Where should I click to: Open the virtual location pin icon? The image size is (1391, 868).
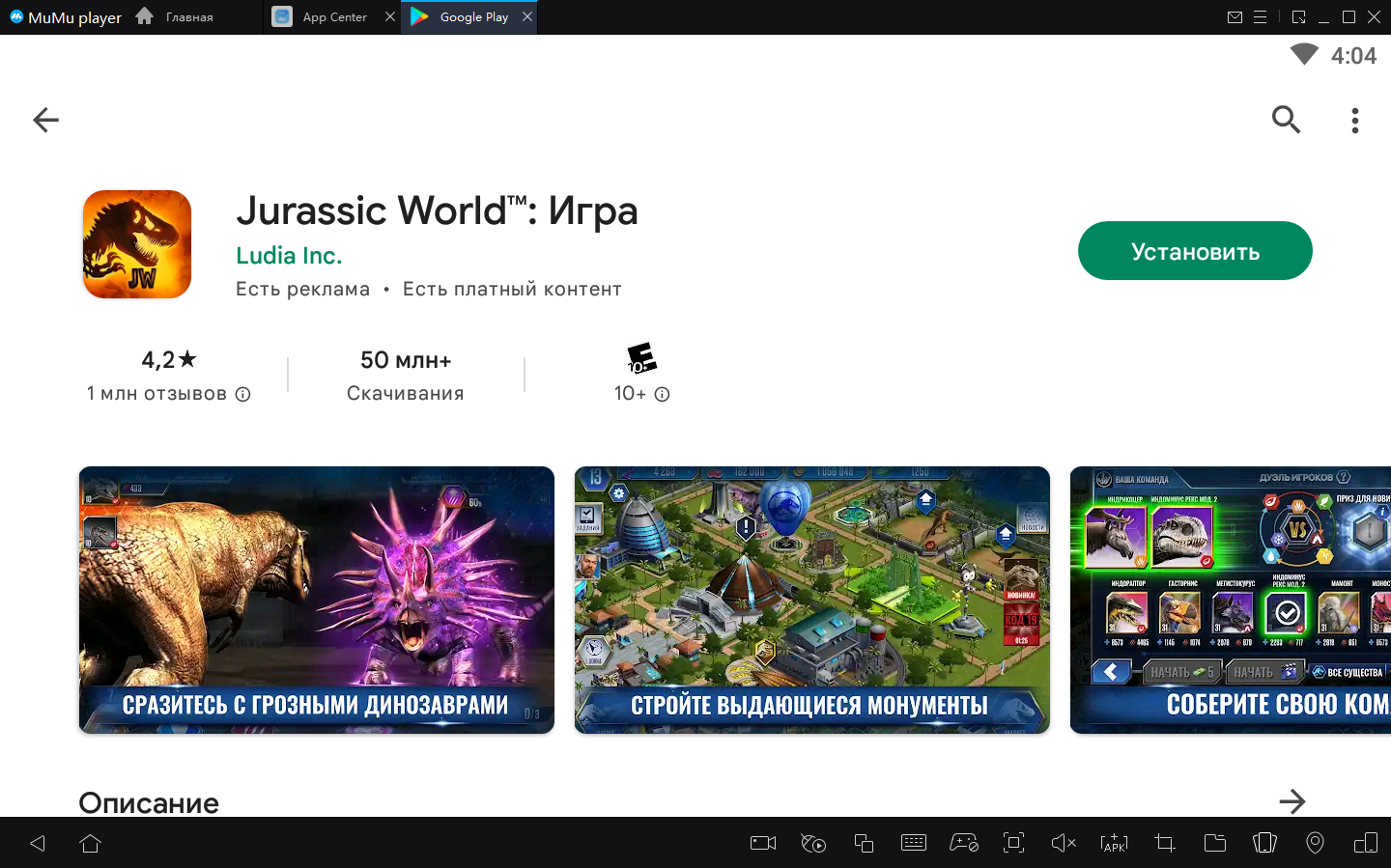(x=1315, y=843)
